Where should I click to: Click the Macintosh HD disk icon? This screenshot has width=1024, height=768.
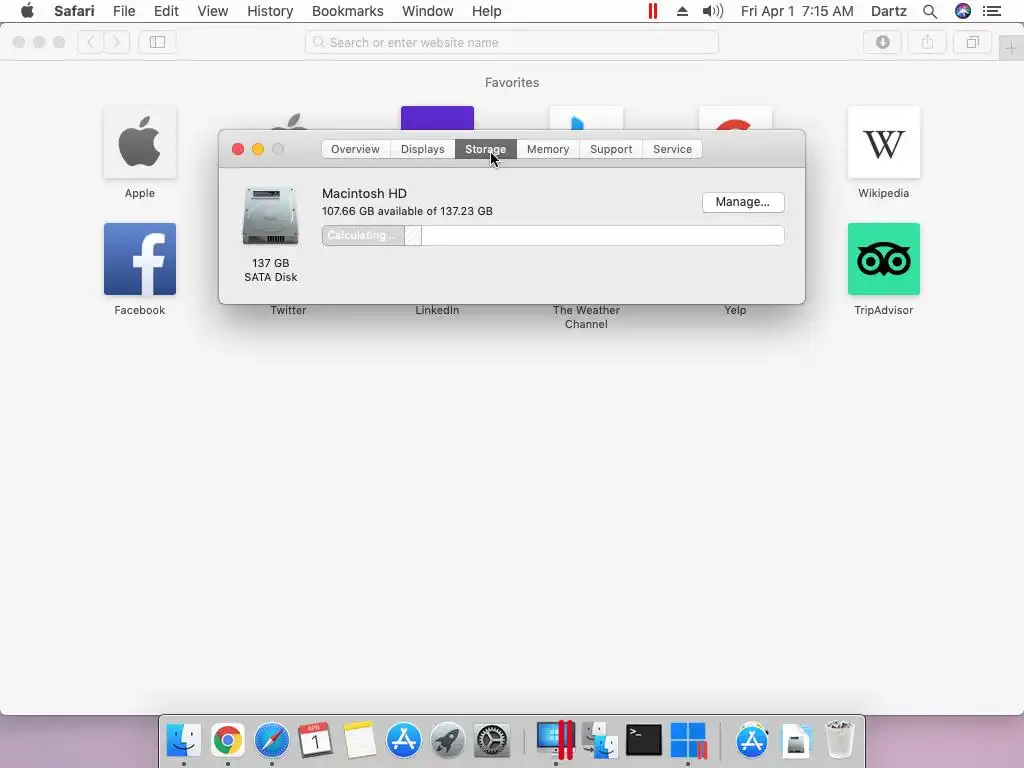click(x=270, y=216)
